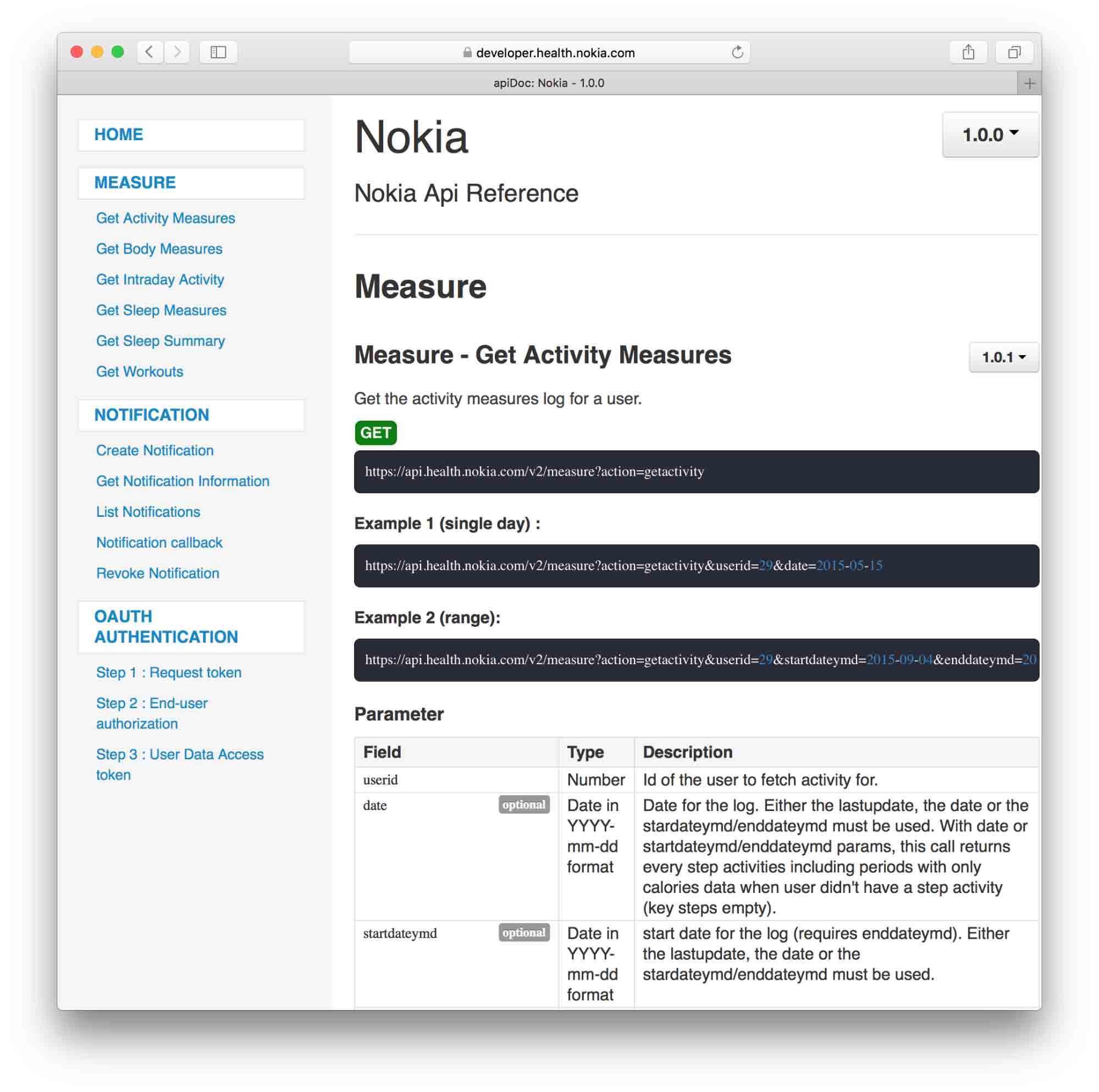Open the HOME sidebar section
Image resolution: width=1099 pixels, height=1092 pixels.
click(x=191, y=135)
